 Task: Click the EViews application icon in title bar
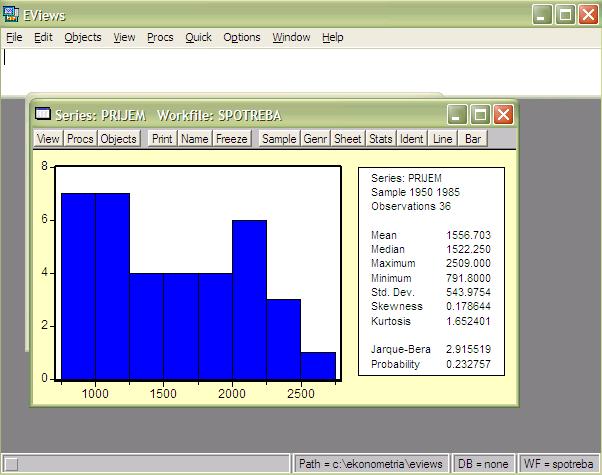(x=11, y=14)
